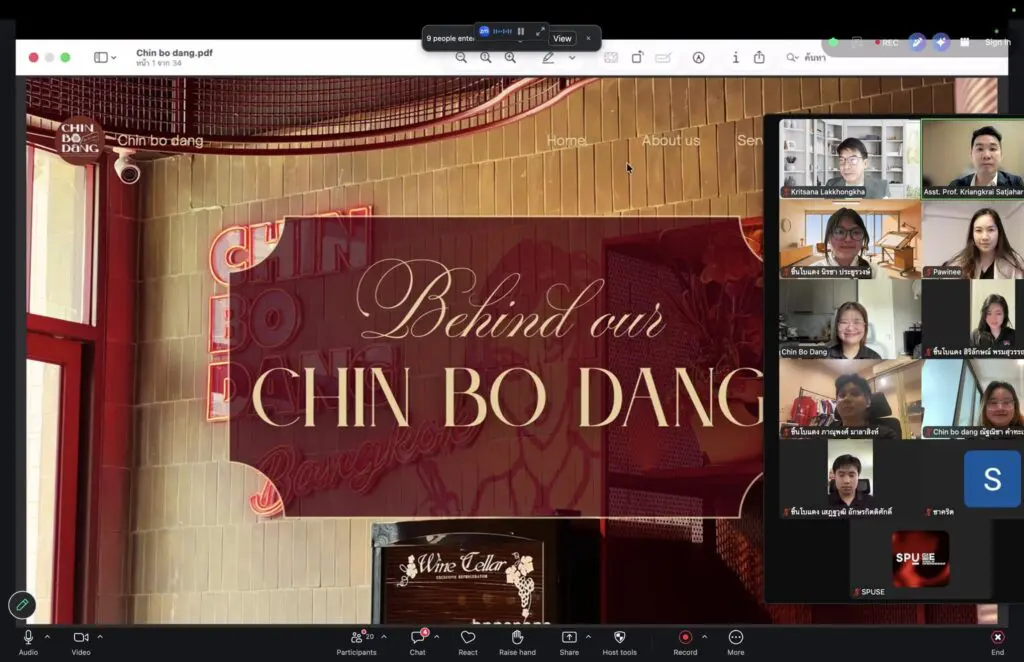Toggle the camera with the Video button
The height and width of the screenshot is (662, 1024).
(x=81, y=642)
